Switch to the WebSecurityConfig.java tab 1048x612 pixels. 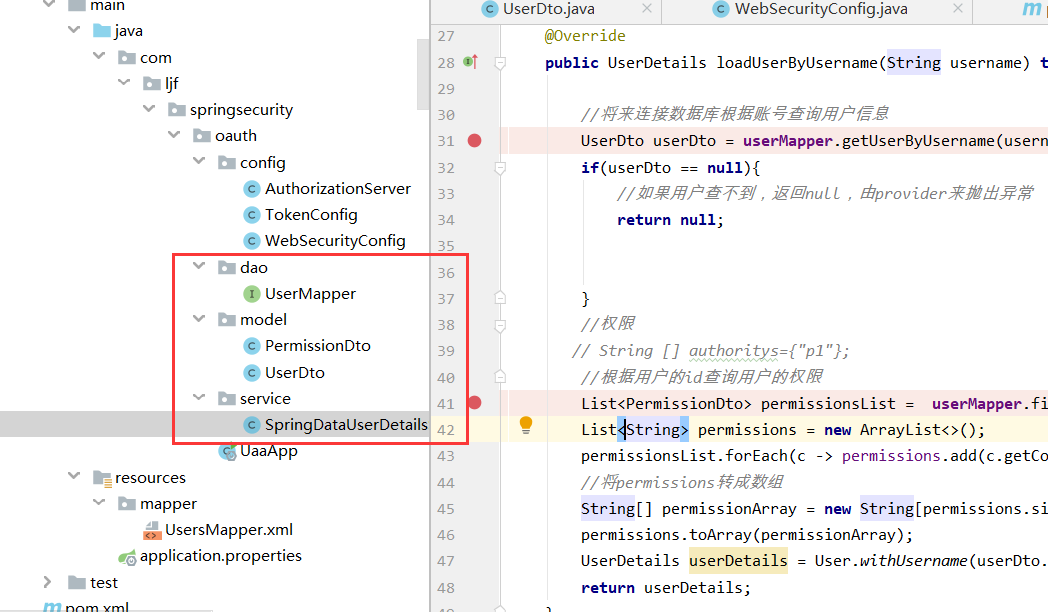click(x=821, y=9)
